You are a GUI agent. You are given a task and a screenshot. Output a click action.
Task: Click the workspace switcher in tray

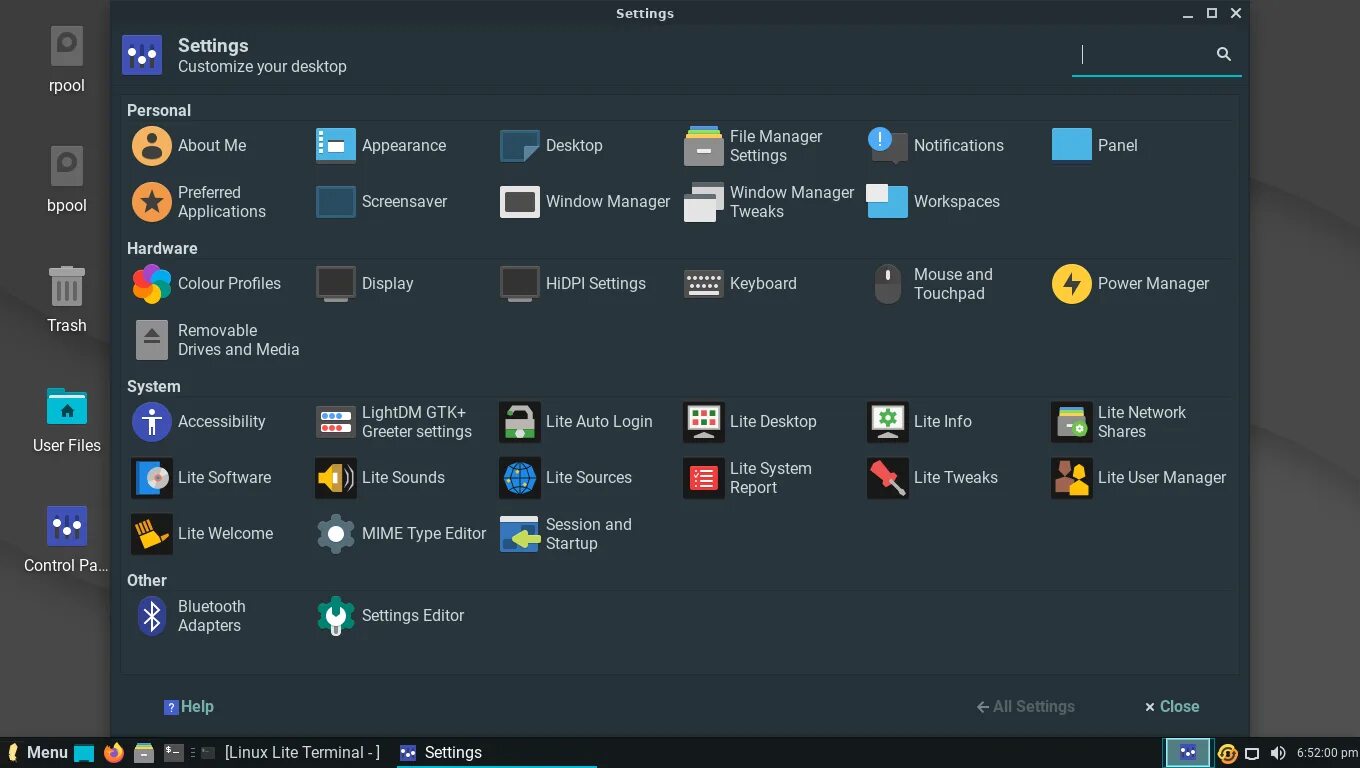coord(1188,753)
